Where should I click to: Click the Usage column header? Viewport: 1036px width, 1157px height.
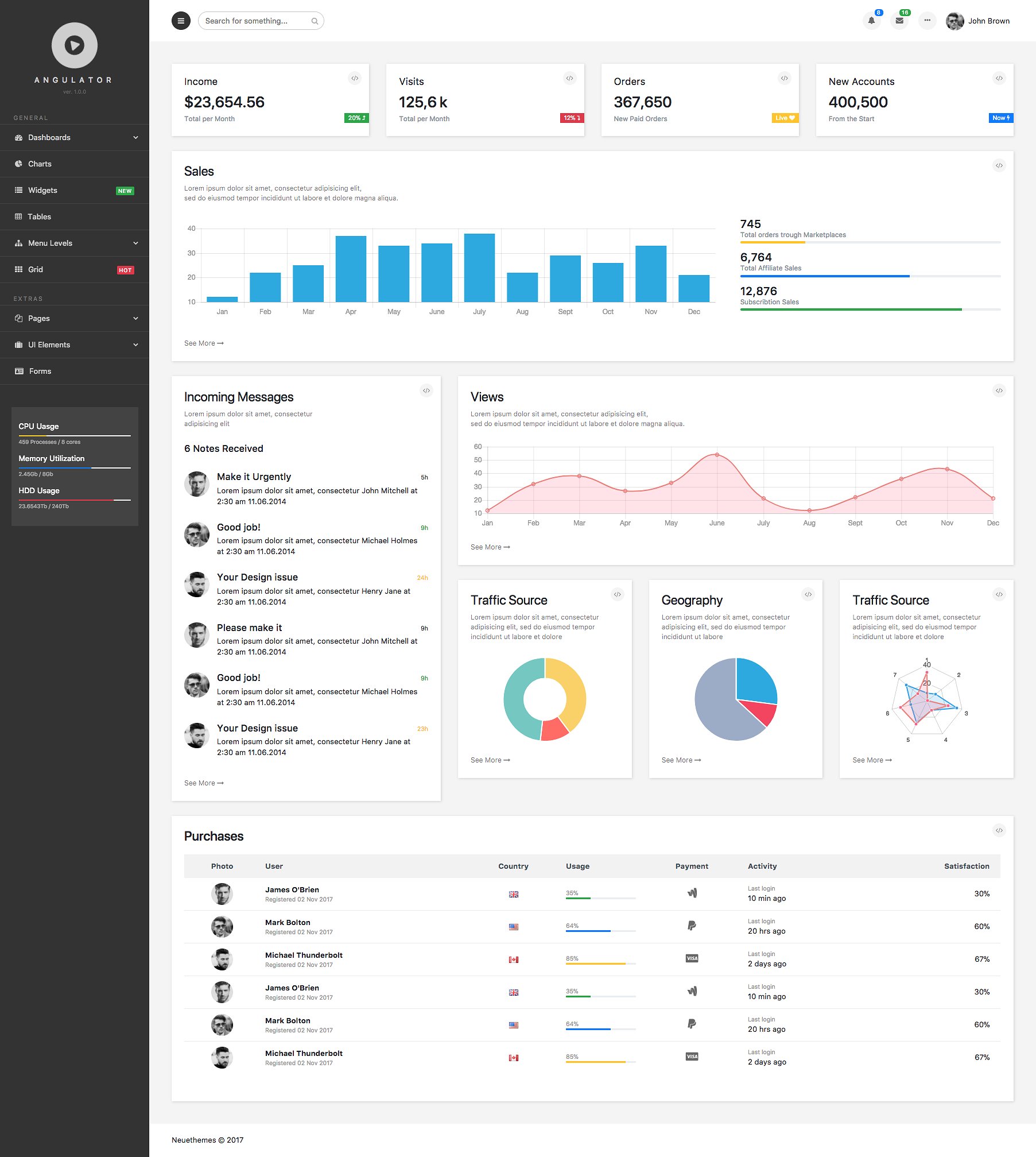577,866
